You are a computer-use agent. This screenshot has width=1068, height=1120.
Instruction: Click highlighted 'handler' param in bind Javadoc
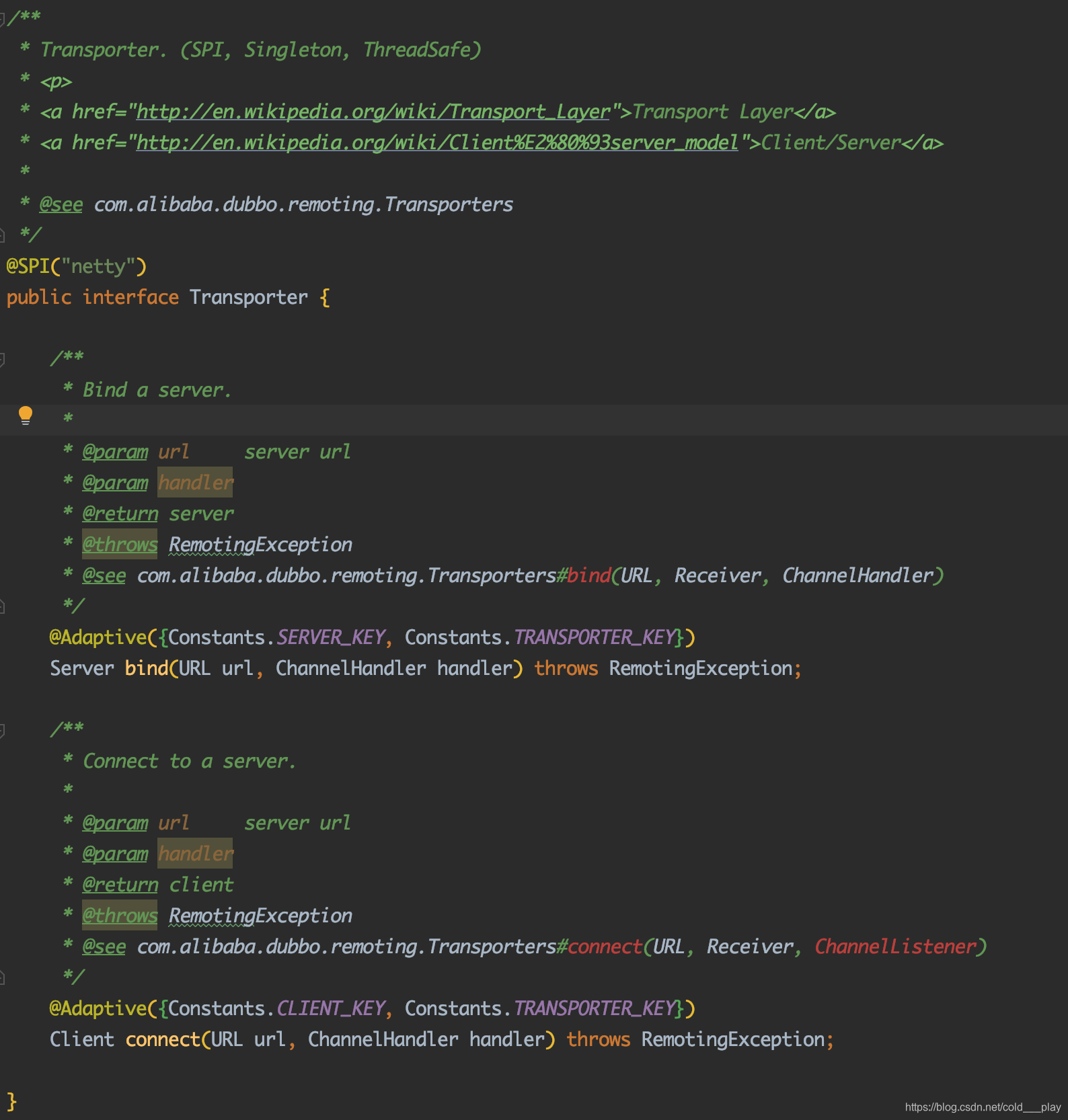click(195, 483)
